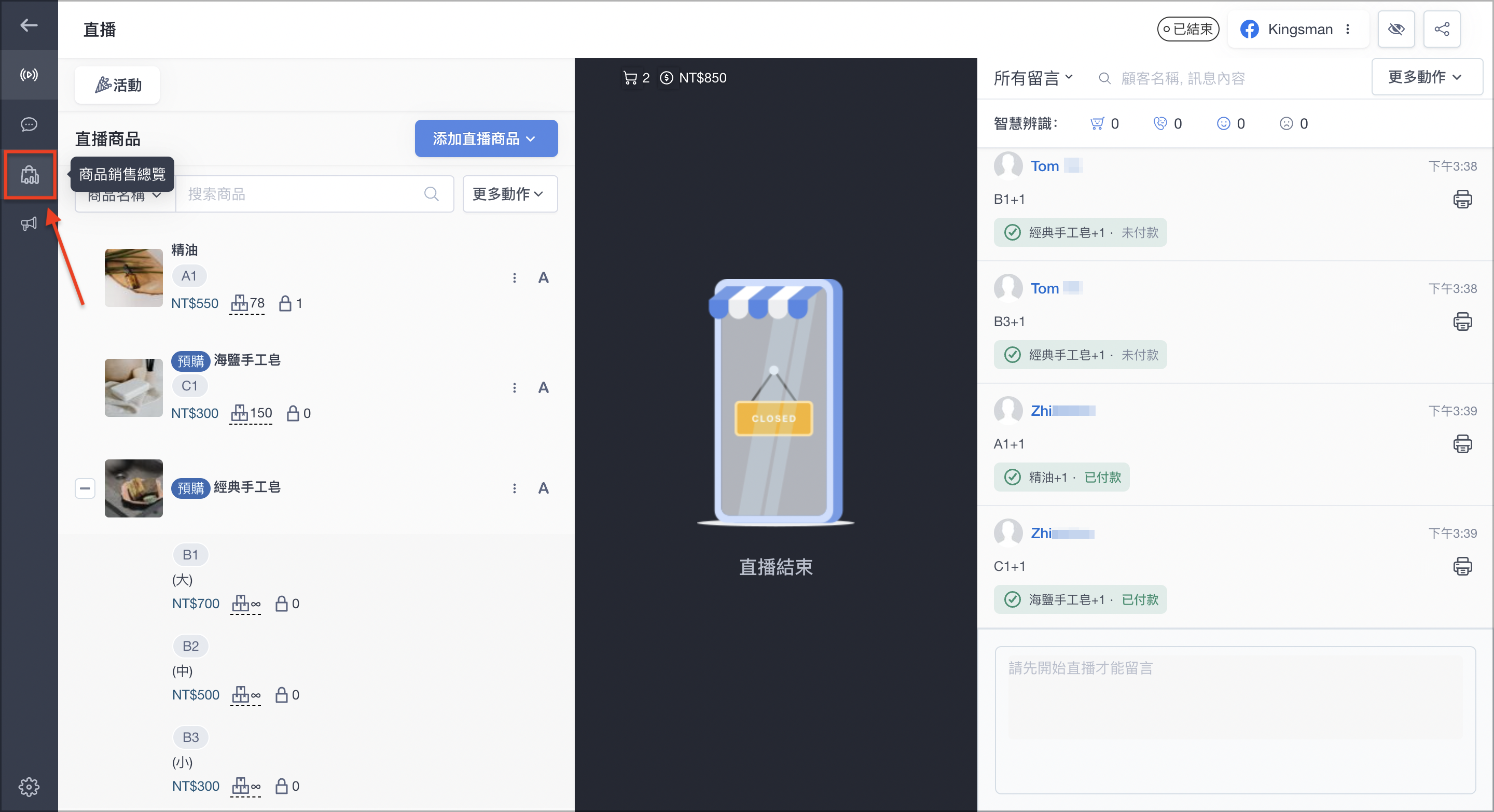The width and height of the screenshot is (1494, 812).
Task: Click the infinite stock icon for B3
Action: (x=246, y=787)
